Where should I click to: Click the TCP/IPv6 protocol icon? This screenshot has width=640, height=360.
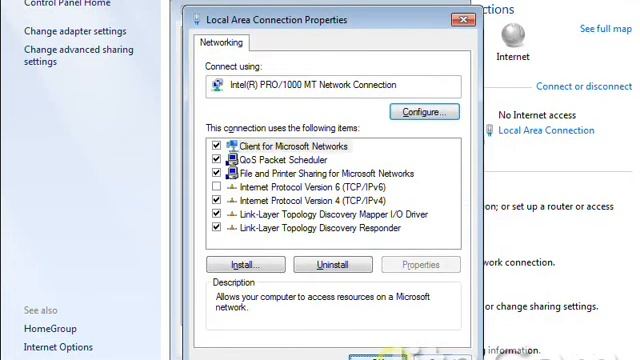[x=232, y=187]
